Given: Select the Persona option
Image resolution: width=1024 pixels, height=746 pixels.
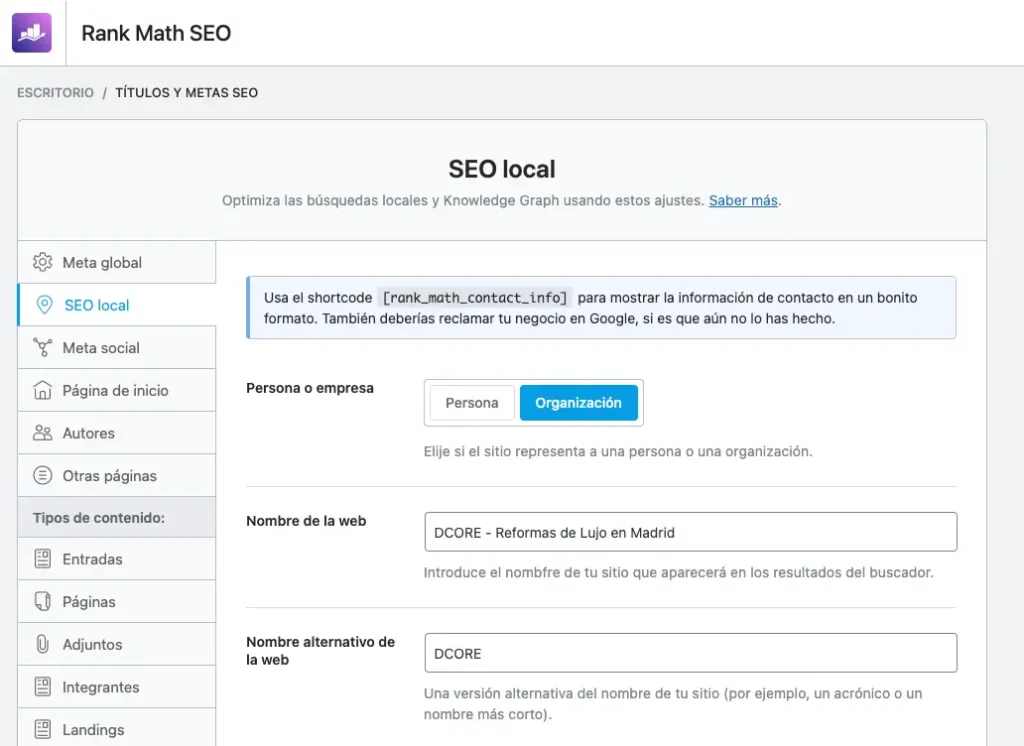Looking at the screenshot, I should [x=471, y=403].
